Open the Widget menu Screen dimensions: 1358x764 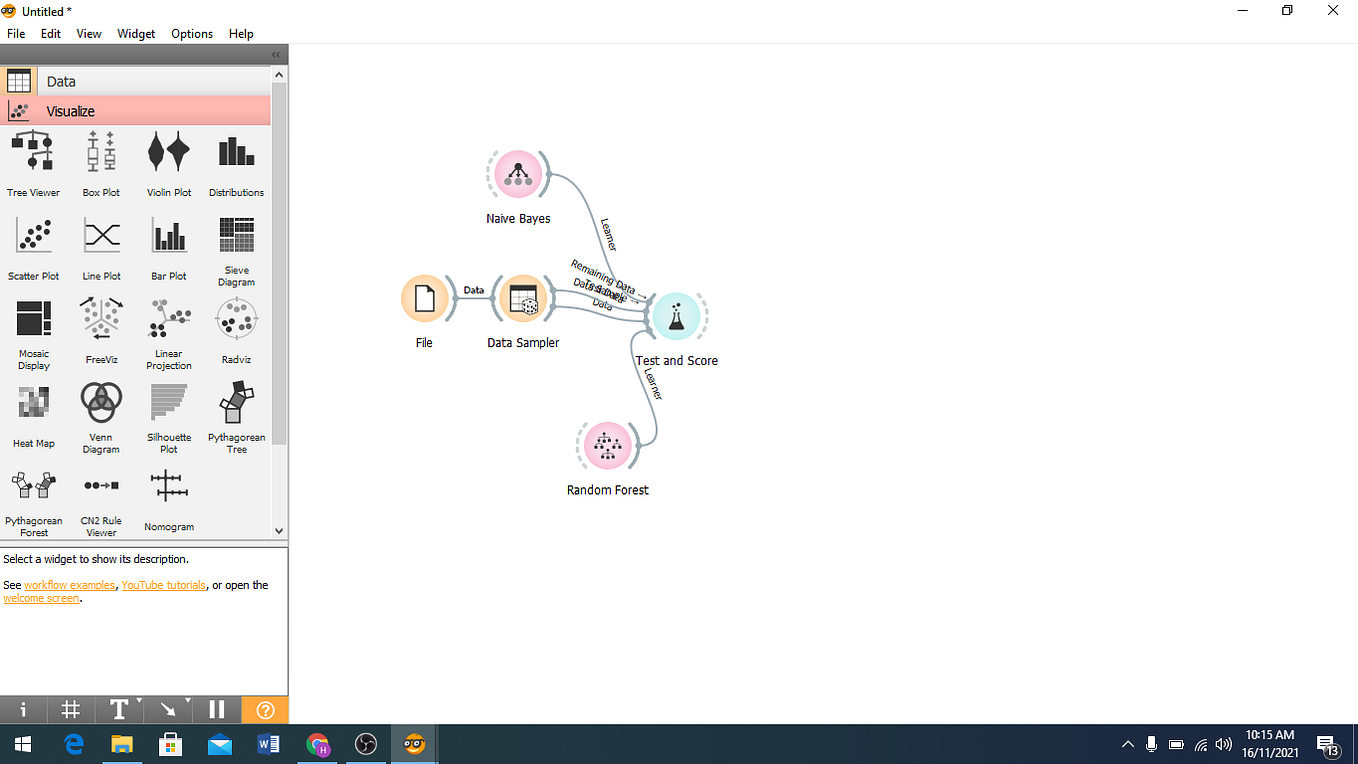[x=136, y=33]
